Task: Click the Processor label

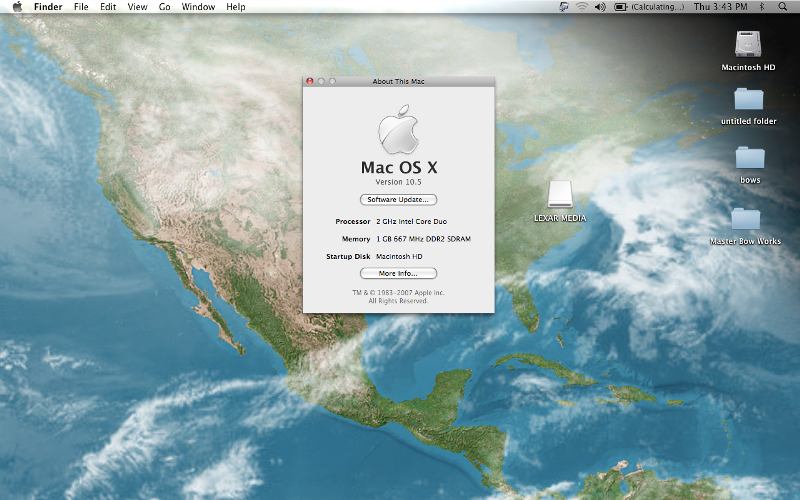Action: pos(353,221)
